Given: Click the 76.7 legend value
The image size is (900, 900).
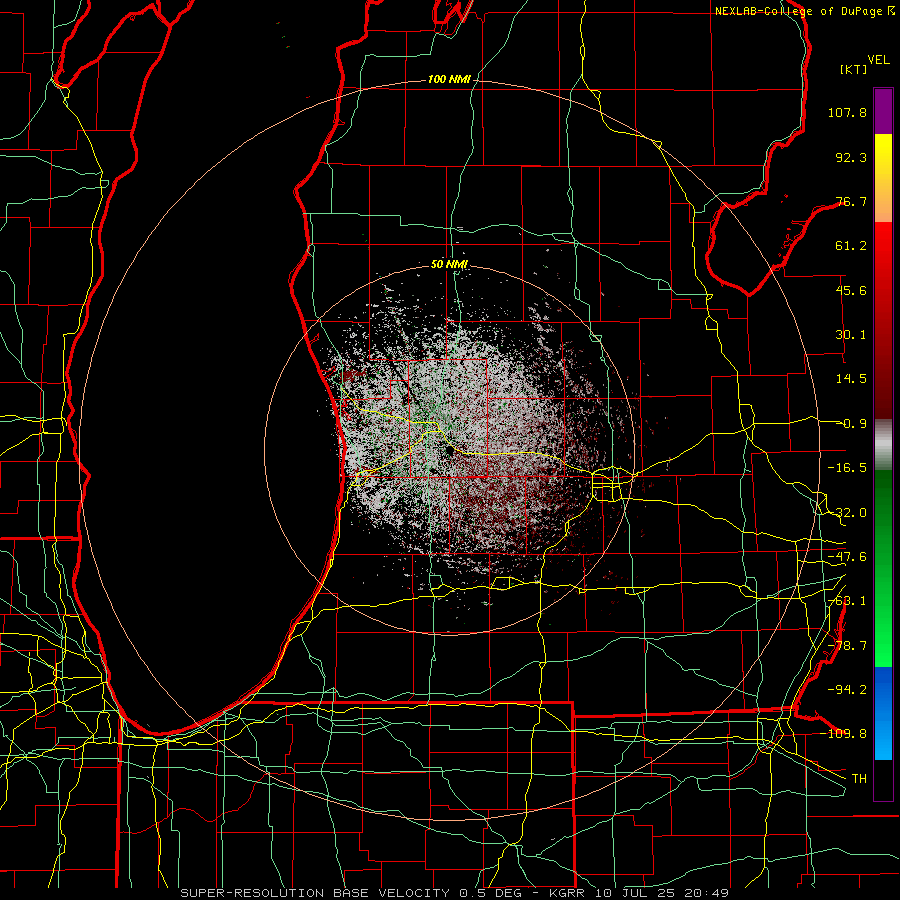Looking at the screenshot, I should coord(851,201).
